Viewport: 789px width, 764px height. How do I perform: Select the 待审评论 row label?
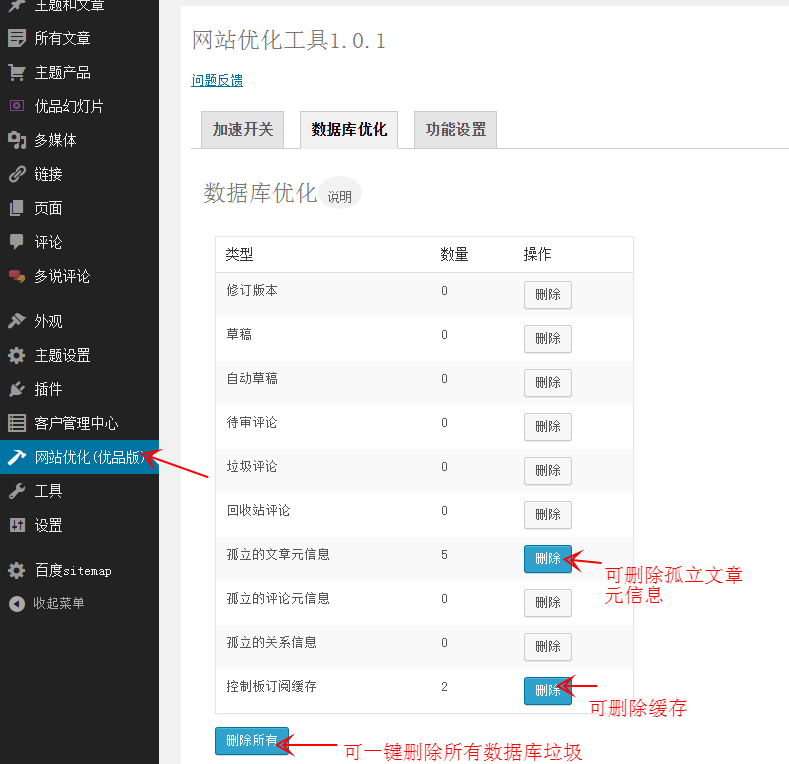point(252,423)
